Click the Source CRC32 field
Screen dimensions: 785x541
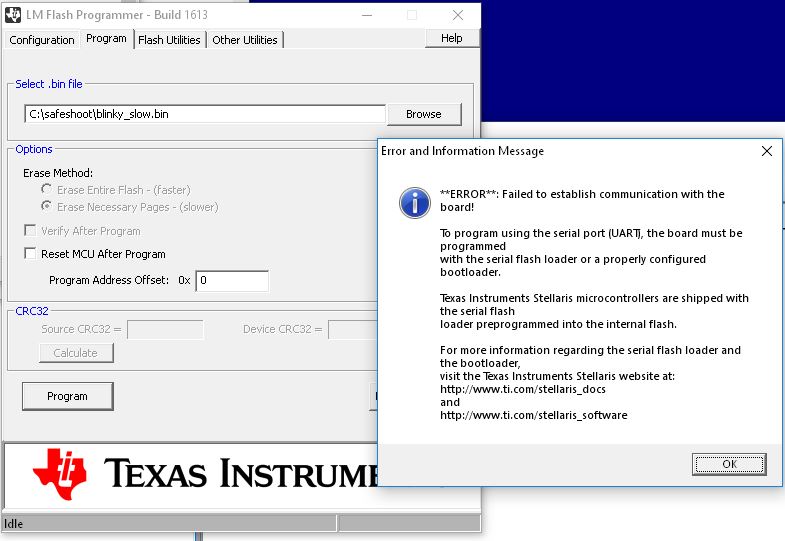click(165, 329)
